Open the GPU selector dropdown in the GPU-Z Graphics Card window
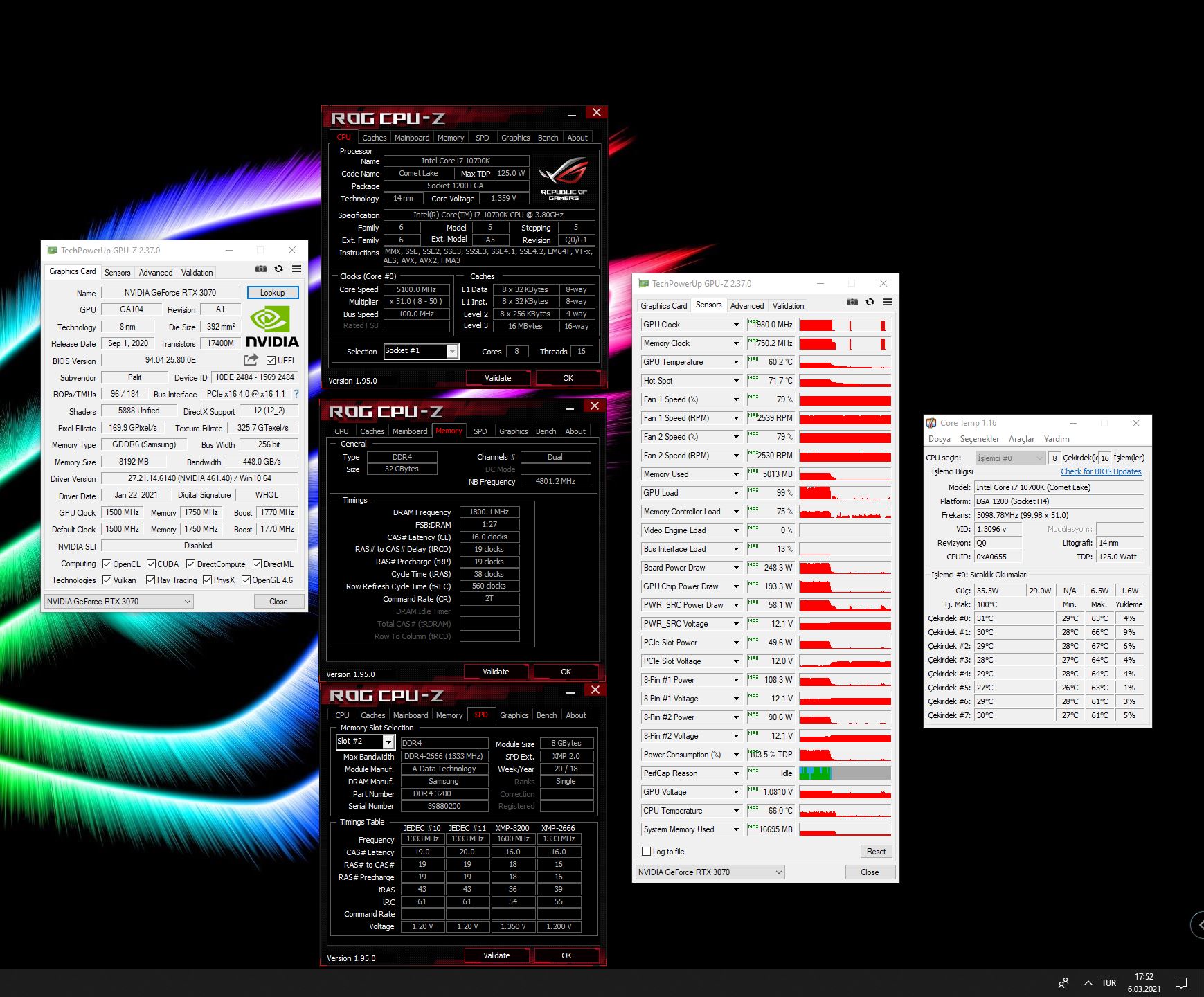 click(118, 601)
